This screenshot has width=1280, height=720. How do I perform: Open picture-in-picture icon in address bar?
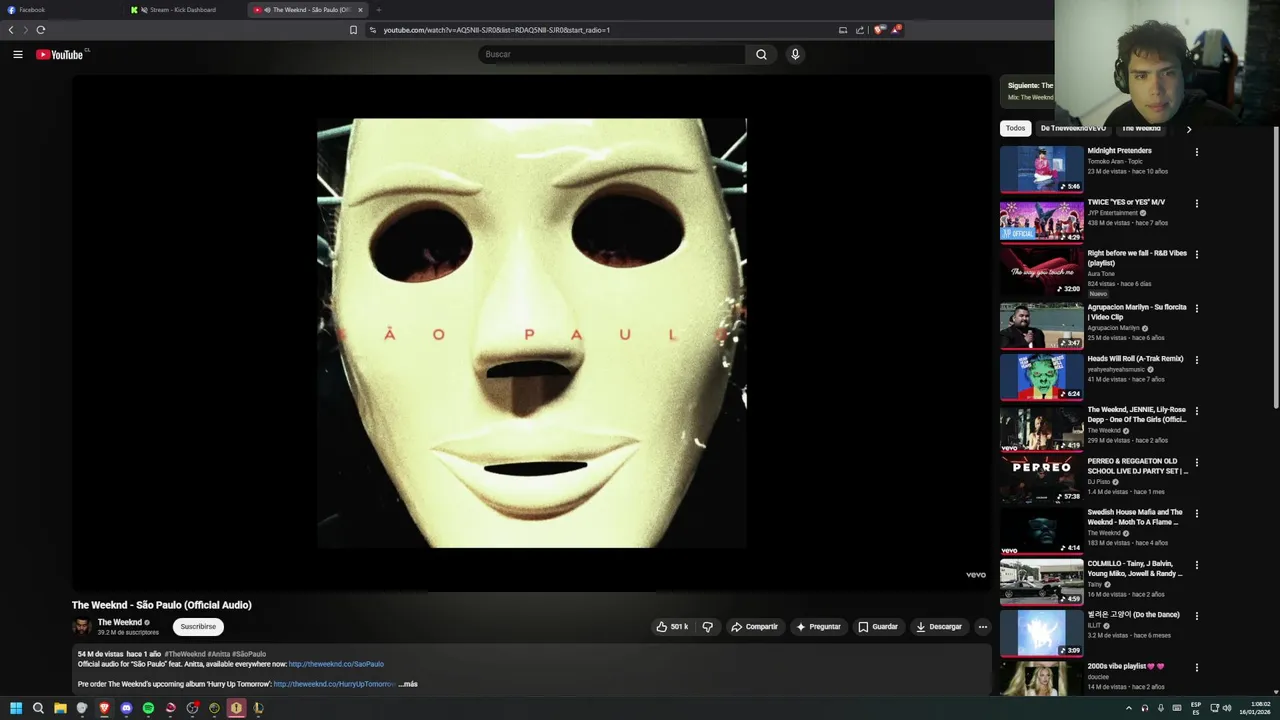843,30
